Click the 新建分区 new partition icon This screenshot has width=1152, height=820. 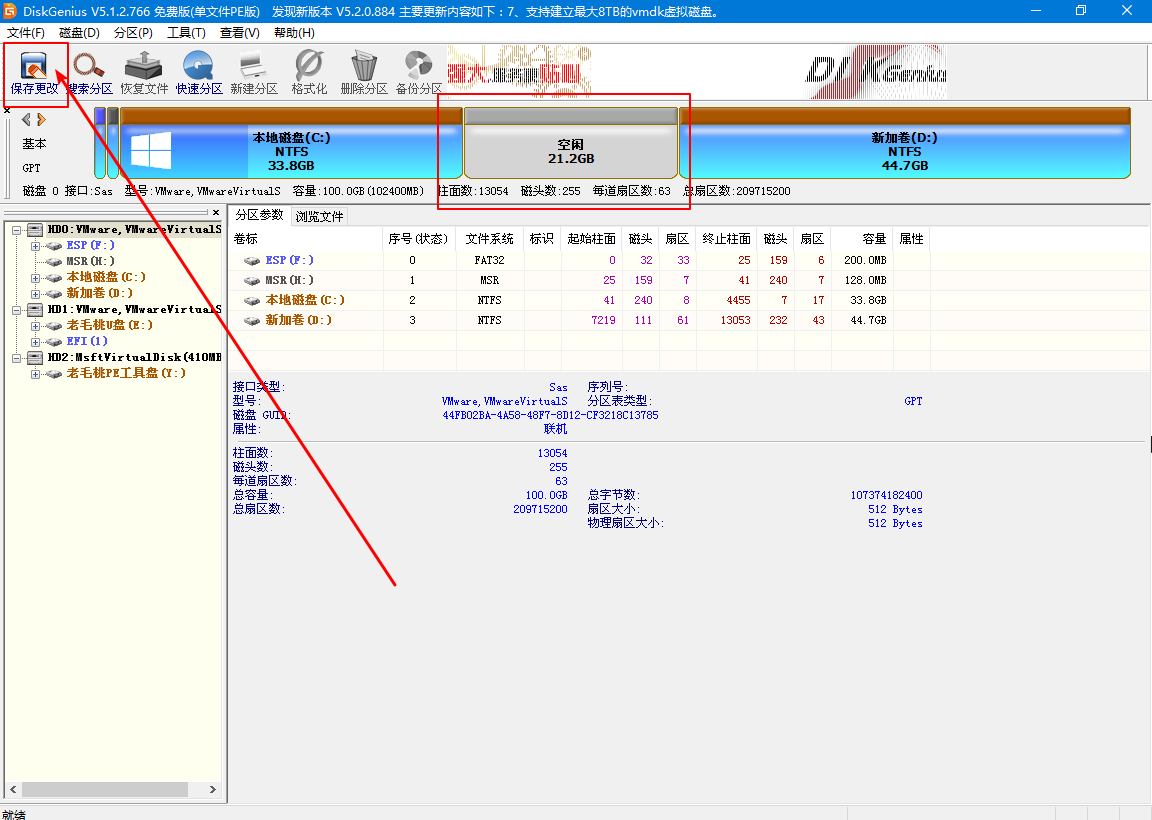pyautogui.click(x=254, y=73)
